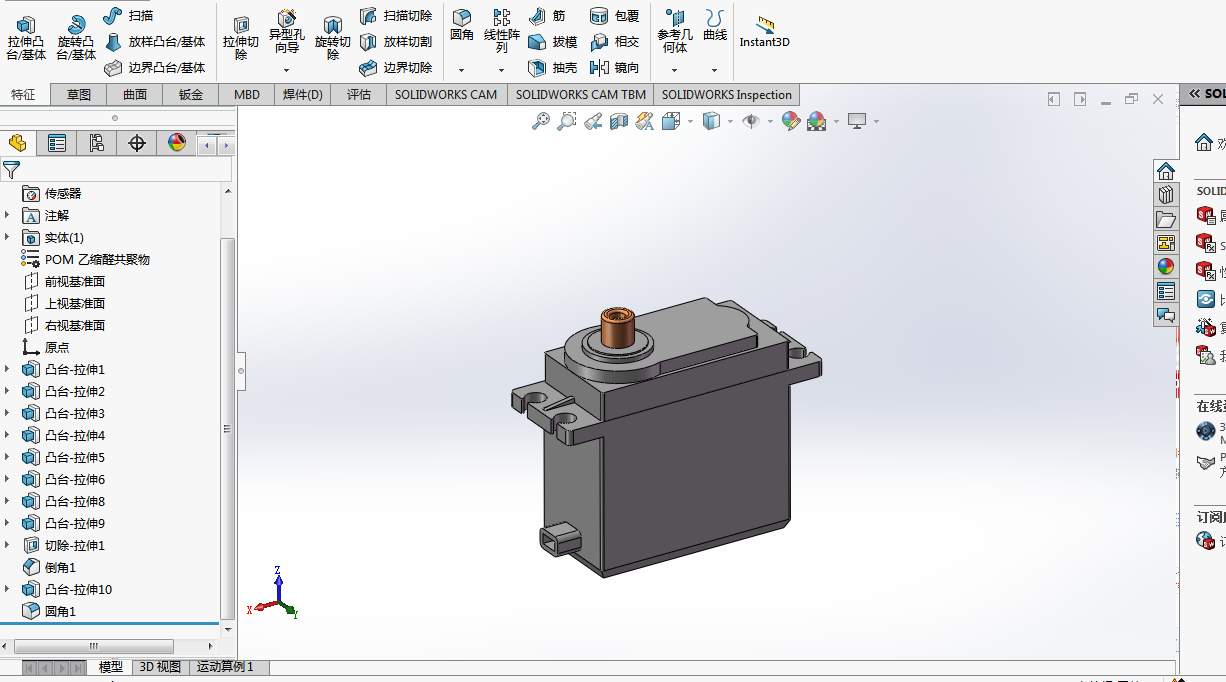Open the 3D 视图 bottom tab
The height and width of the screenshot is (682, 1226).
[x=160, y=667]
